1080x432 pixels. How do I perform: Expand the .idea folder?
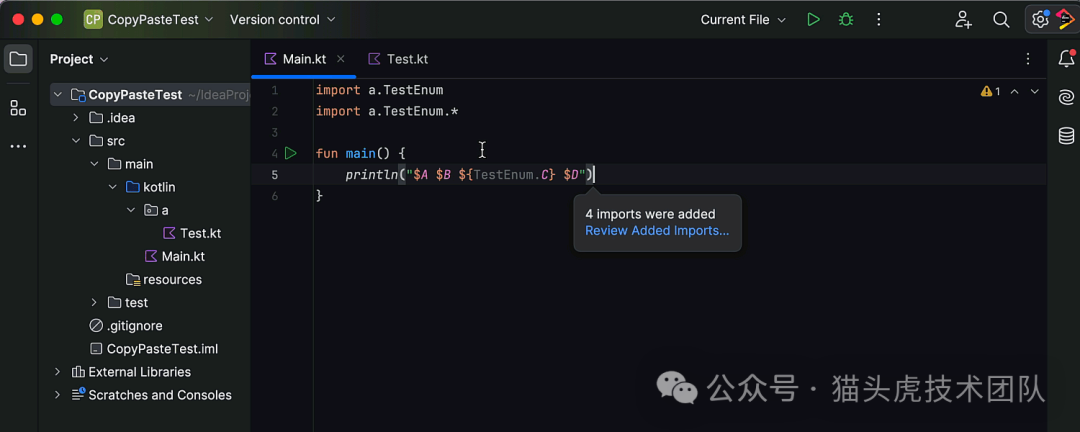click(x=76, y=118)
